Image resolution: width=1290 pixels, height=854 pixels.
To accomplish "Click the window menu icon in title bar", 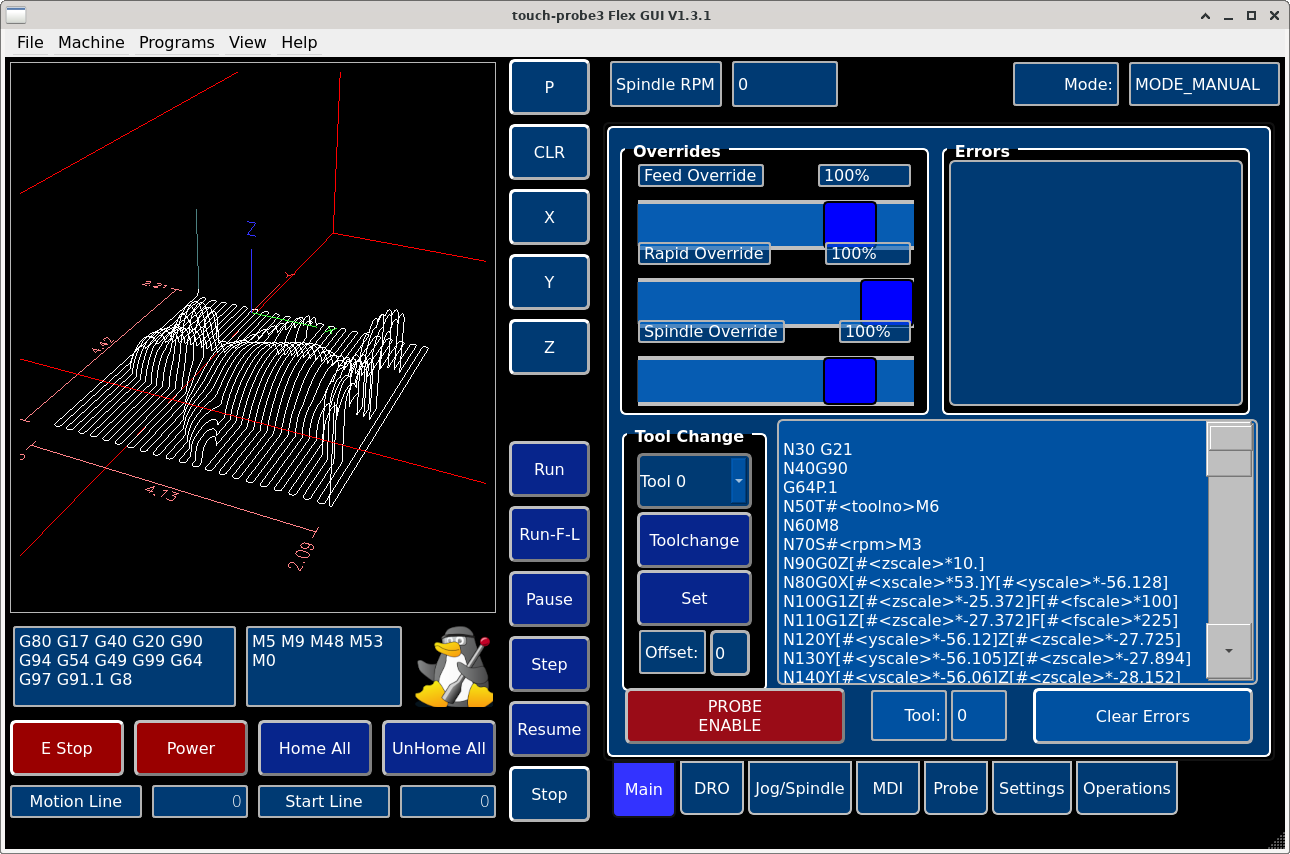I will click(18, 15).
